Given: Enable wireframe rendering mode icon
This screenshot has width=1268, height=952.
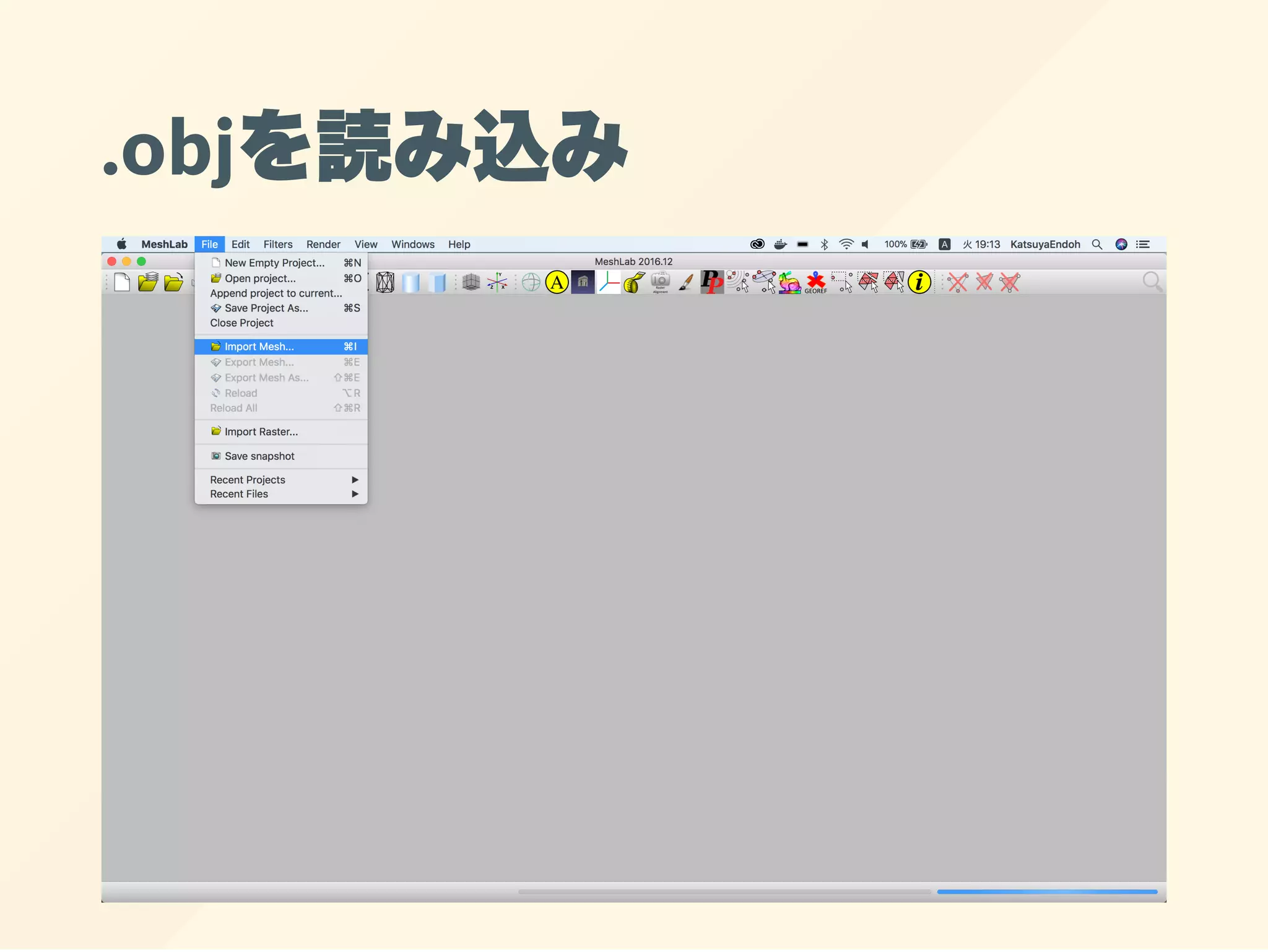Looking at the screenshot, I should coord(385,283).
